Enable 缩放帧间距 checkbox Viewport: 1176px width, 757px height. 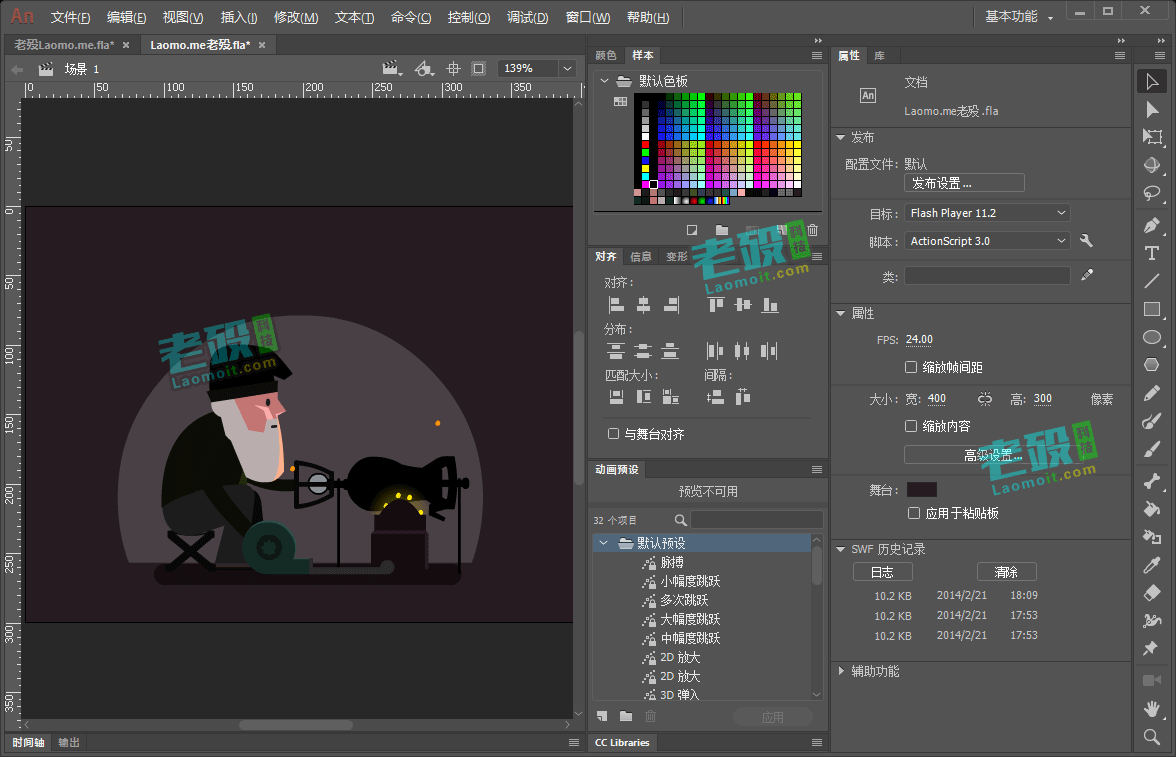coord(911,367)
